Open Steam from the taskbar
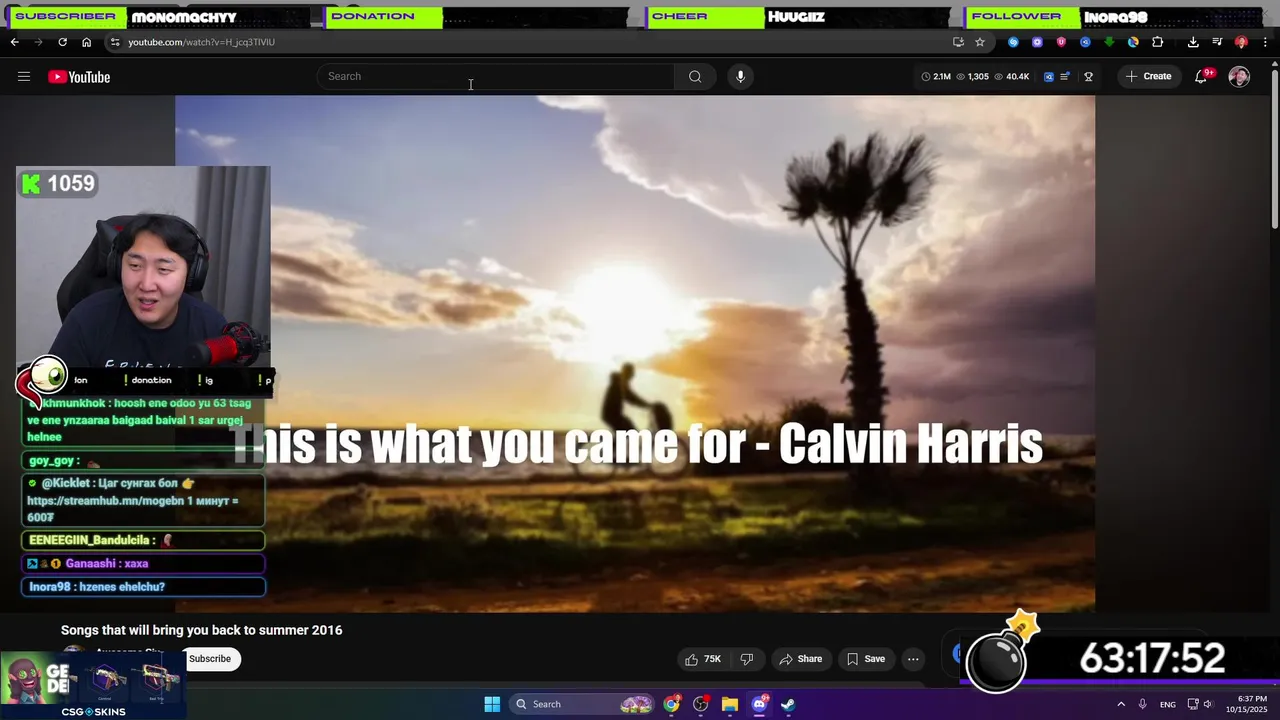This screenshot has width=1280, height=720. (788, 704)
